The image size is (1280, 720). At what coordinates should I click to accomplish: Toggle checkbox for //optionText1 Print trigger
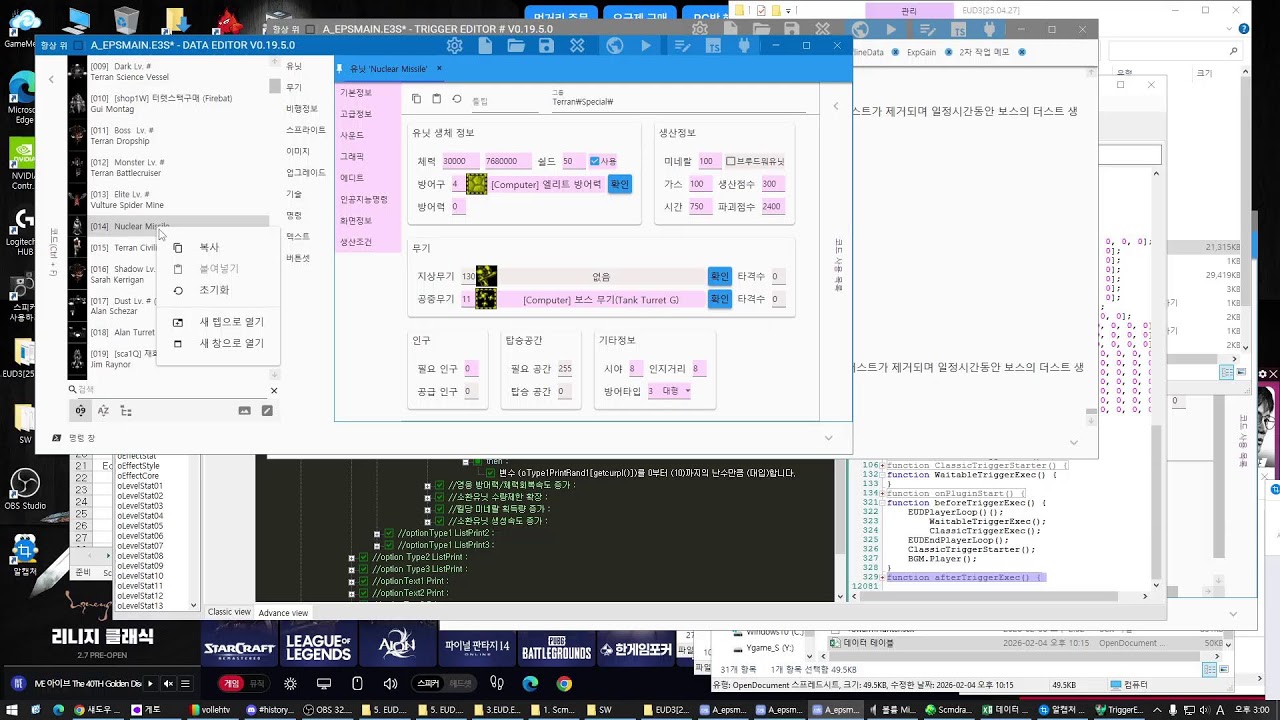pyautogui.click(x=363, y=581)
